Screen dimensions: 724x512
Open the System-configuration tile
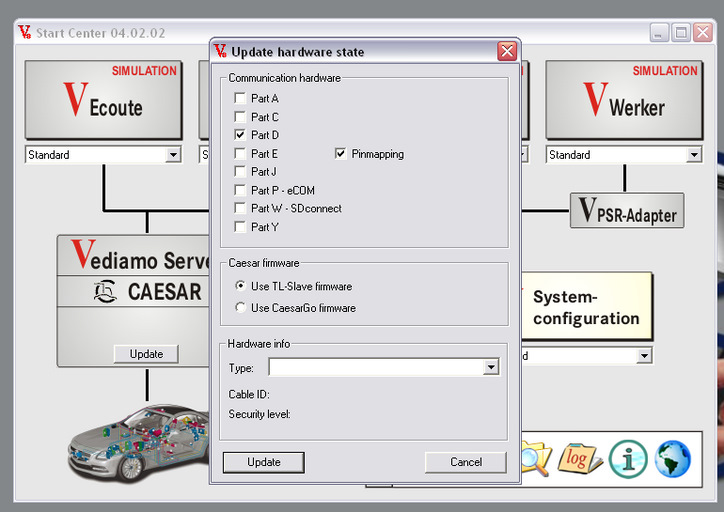click(x=586, y=307)
